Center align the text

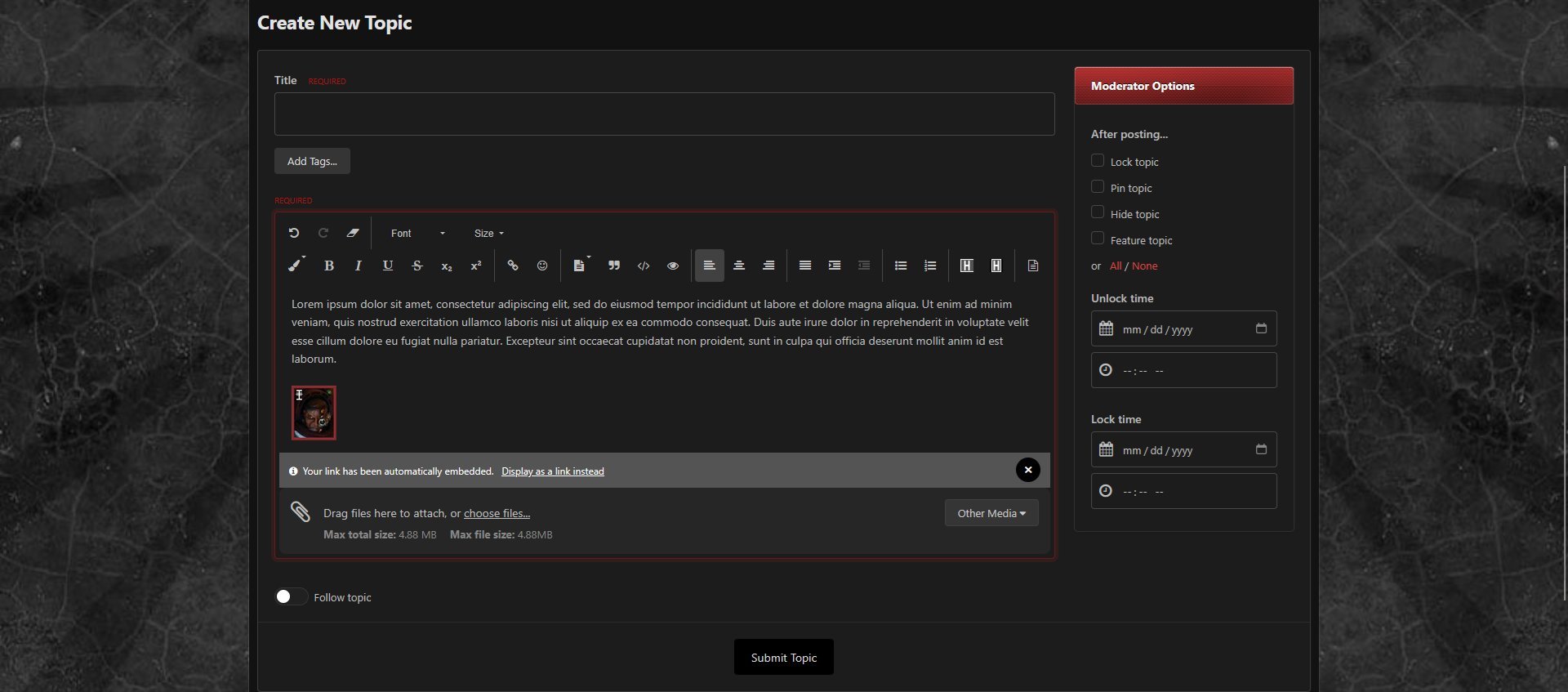(x=739, y=266)
